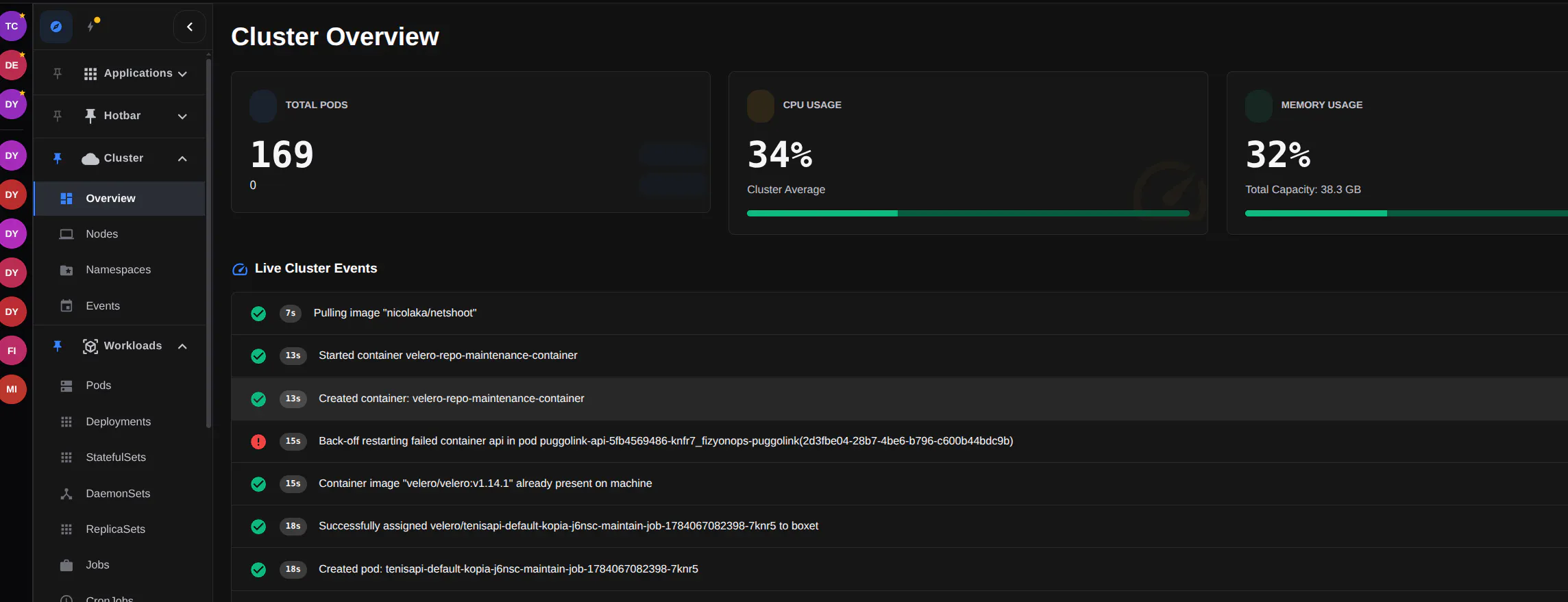Click green check icon for Pulling image event
Image resolution: width=1568 pixels, height=602 pixels.
(x=258, y=314)
